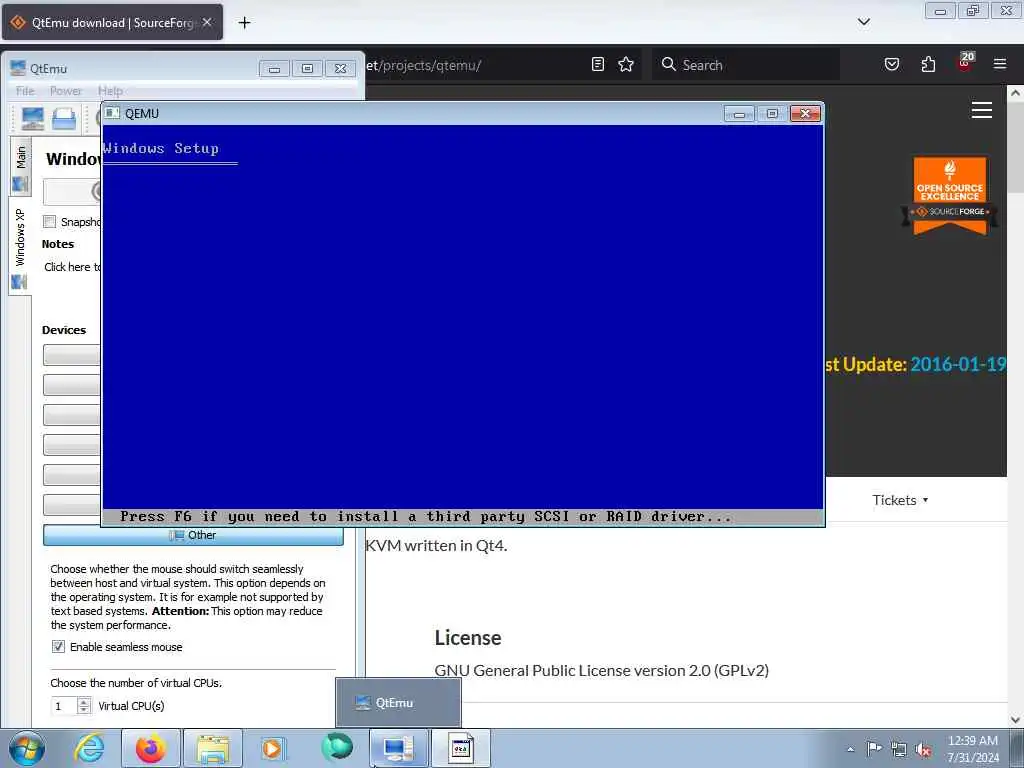The height and width of the screenshot is (768, 1024).
Task: Open the File menu in QtEmu
Action: [25, 91]
